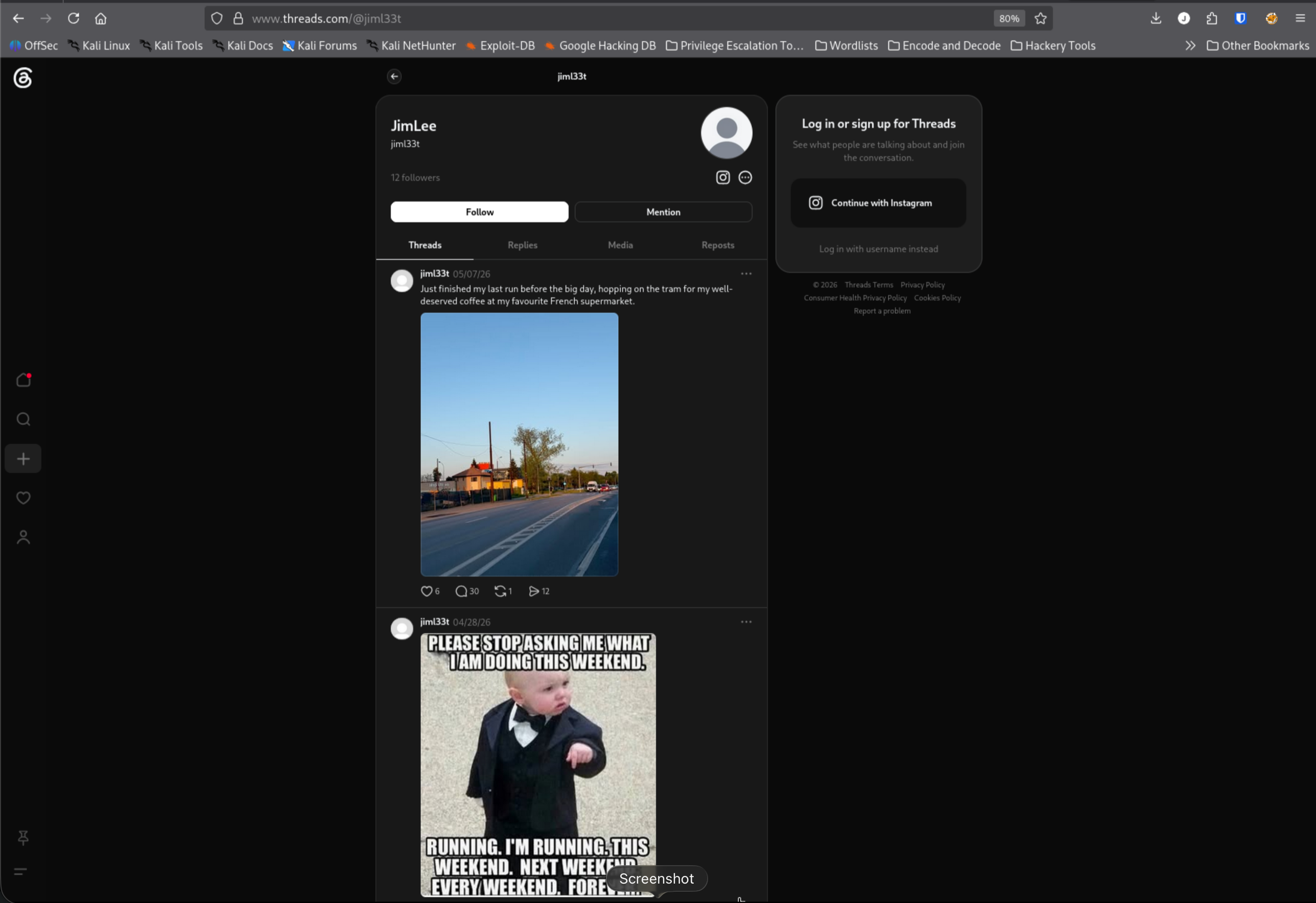Open the profile more options circle icon

[745, 177]
